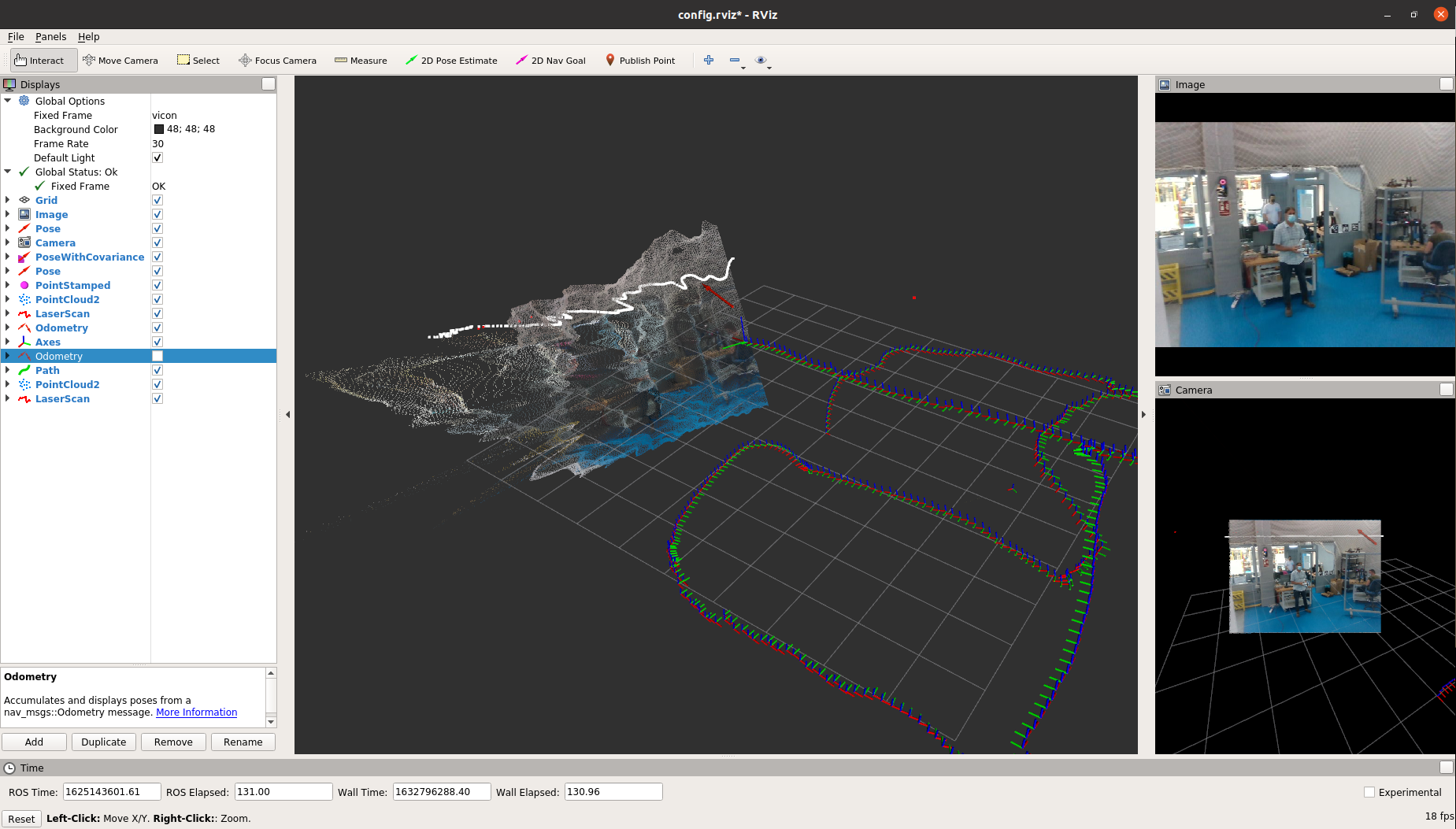Open the Panels menu

click(x=50, y=36)
